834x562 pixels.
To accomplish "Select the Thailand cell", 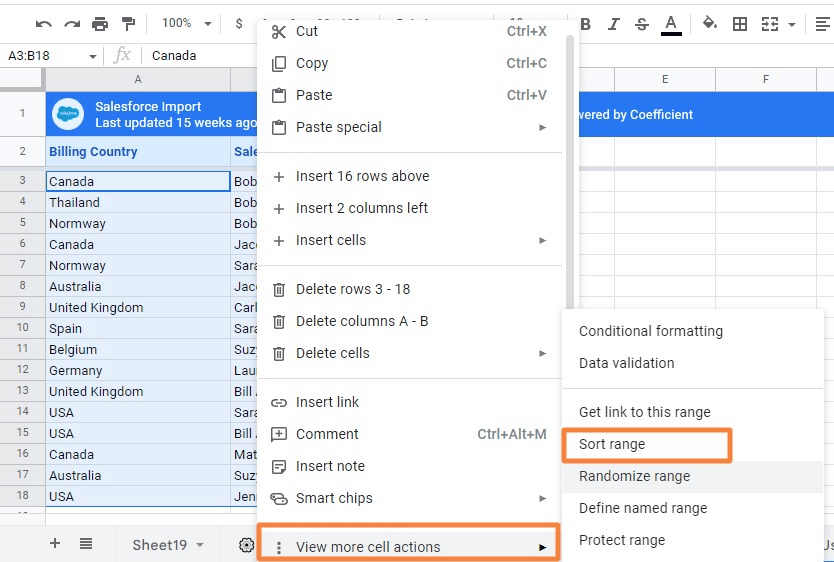I will pyautogui.click(x=138, y=203).
